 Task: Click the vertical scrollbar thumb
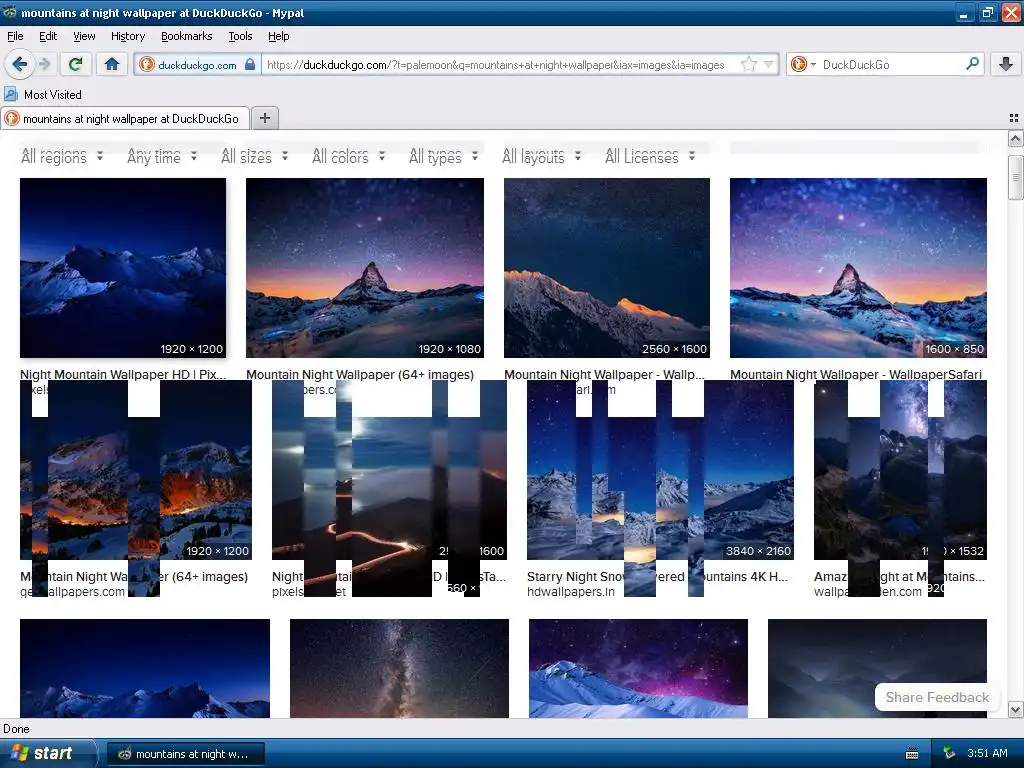(x=1015, y=177)
